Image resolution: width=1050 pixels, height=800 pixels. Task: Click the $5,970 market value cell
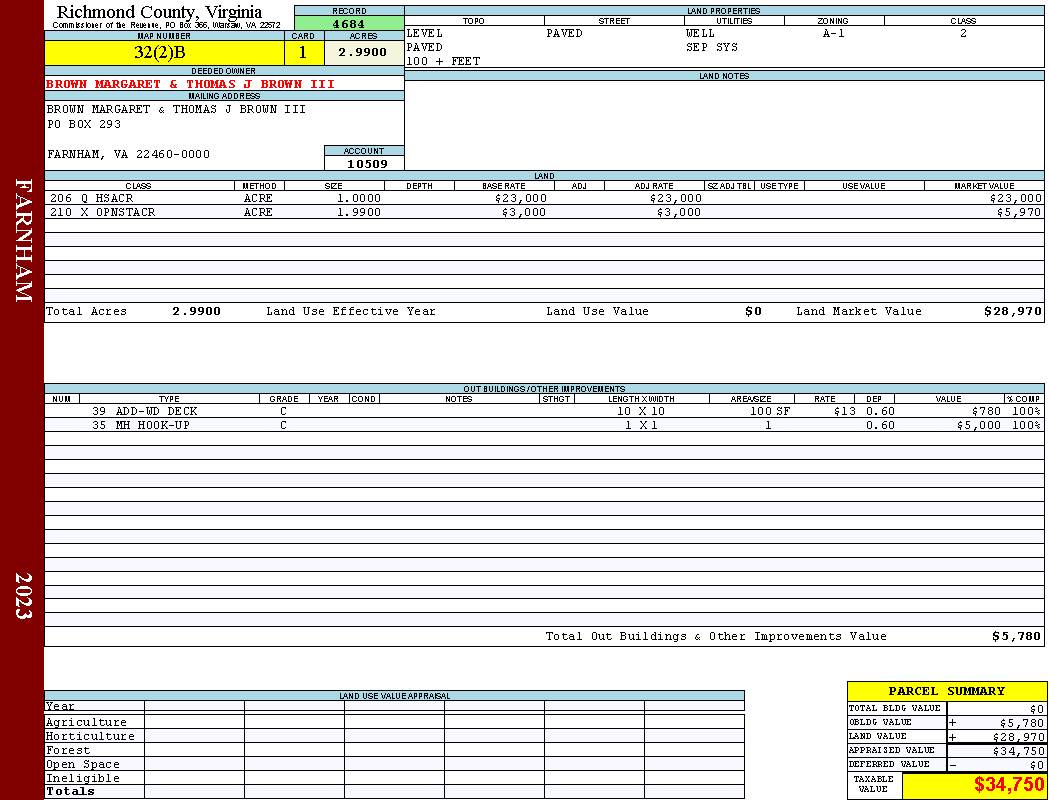click(x=1019, y=212)
